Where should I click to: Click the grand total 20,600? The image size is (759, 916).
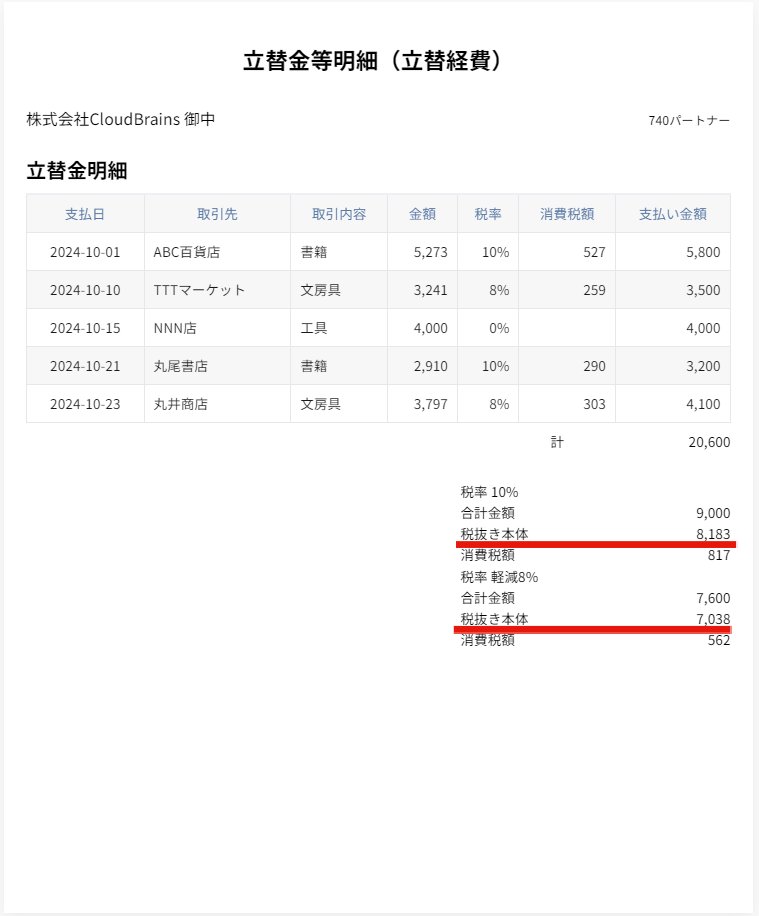tap(709, 442)
